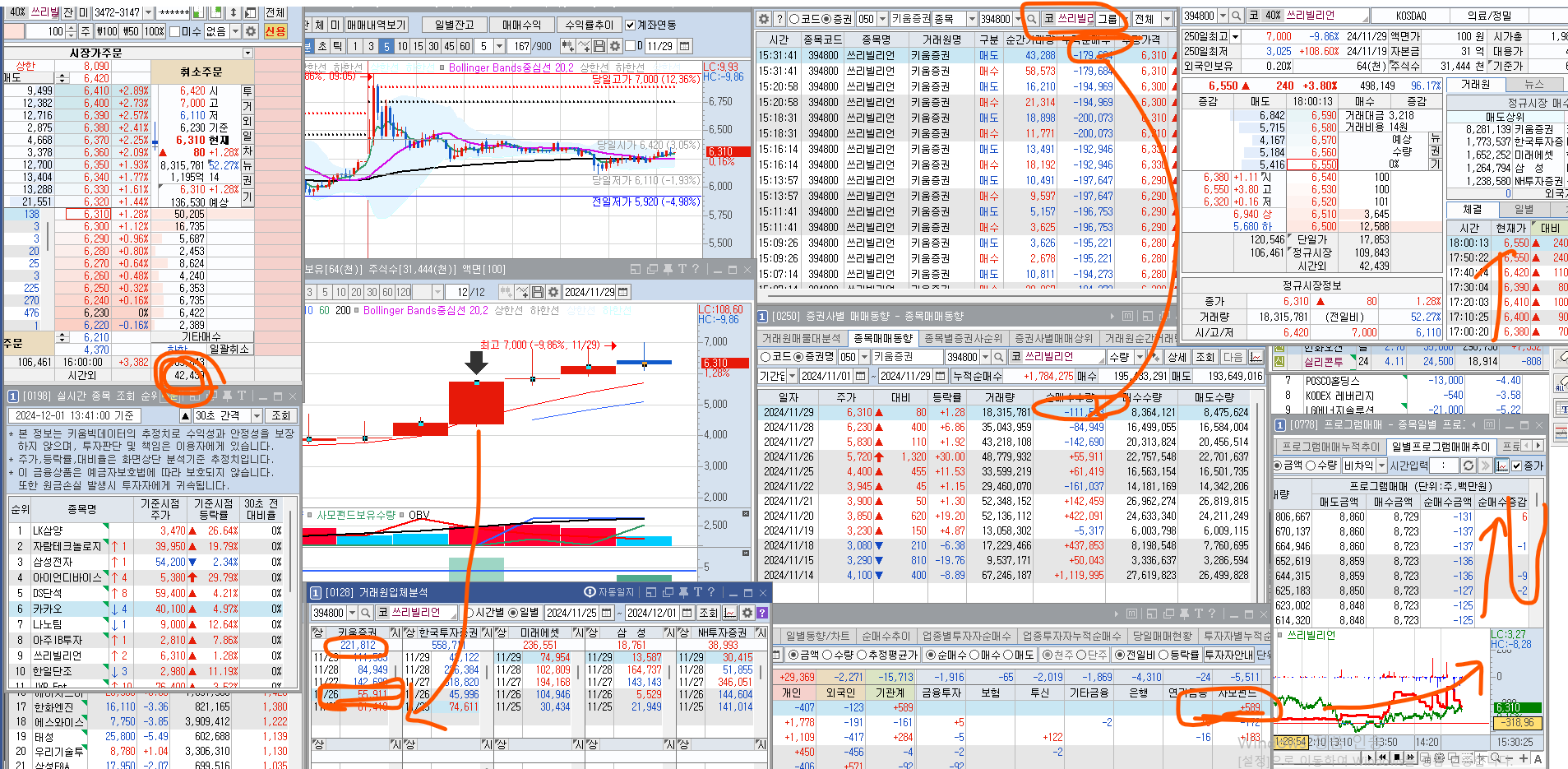Select 매도 radio in investor trend window
The width and height of the screenshot is (1568, 769).
1006,655
